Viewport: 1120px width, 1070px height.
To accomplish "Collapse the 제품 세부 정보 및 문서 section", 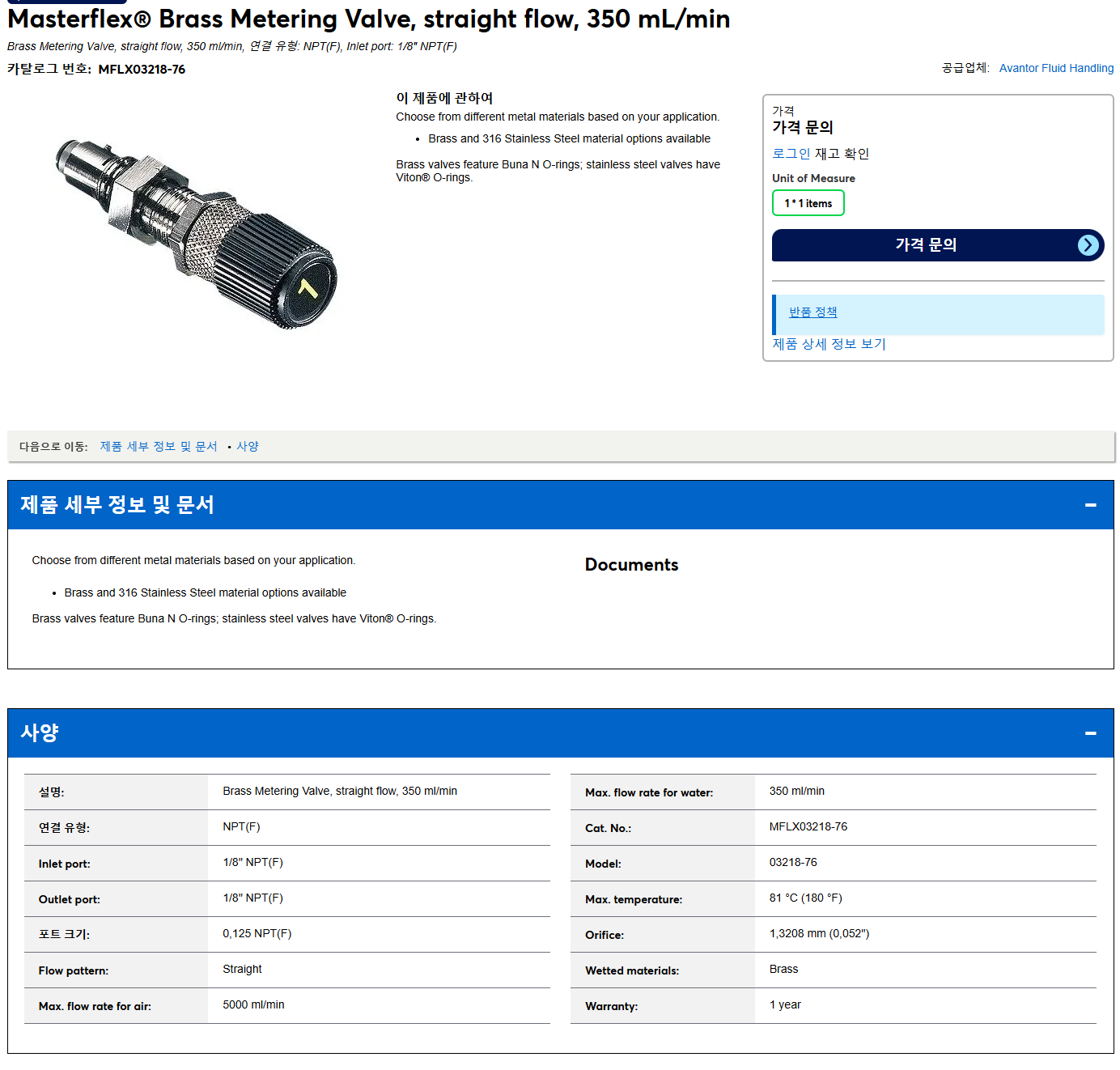I will (x=1090, y=505).
